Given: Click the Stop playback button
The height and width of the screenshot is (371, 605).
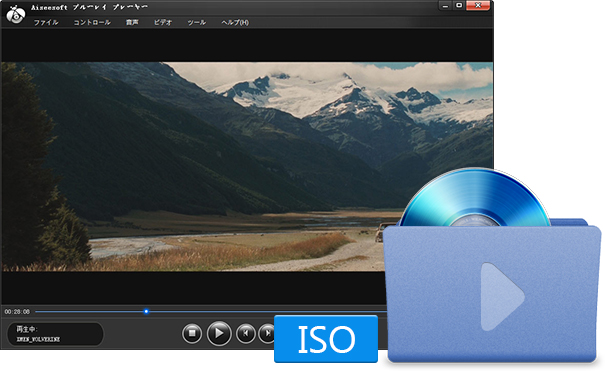Looking at the screenshot, I should [x=192, y=333].
